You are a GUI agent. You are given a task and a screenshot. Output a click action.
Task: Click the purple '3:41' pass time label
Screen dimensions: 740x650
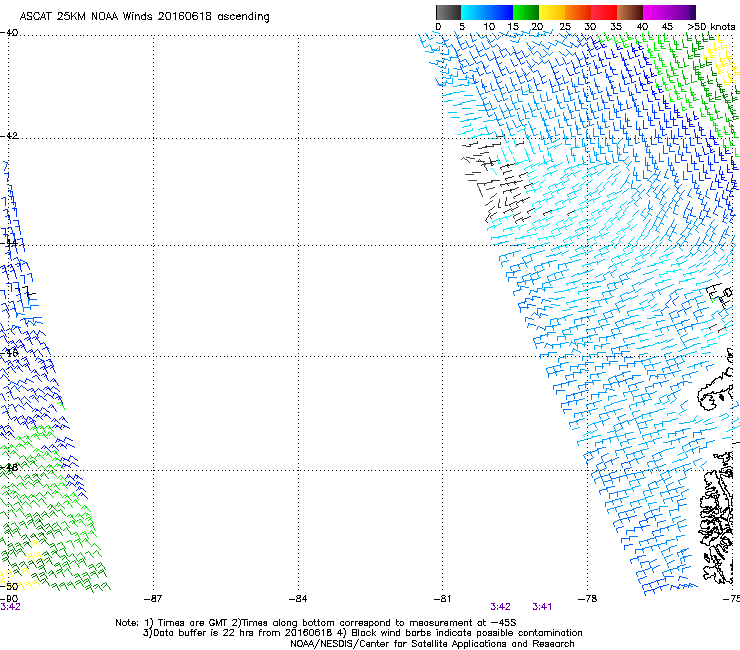tap(542, 607)
